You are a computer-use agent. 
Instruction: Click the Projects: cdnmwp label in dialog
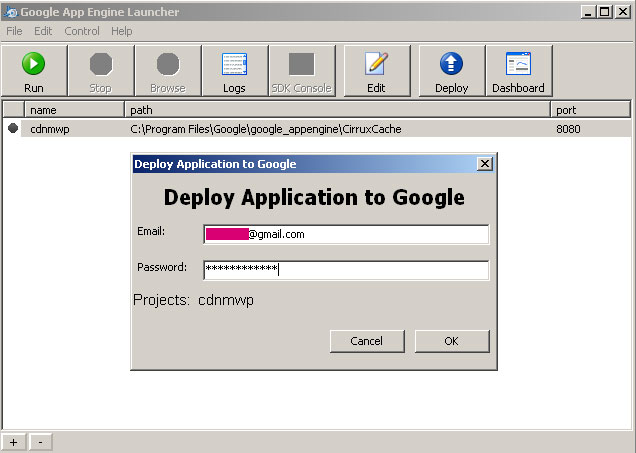[x=193, y=300]
